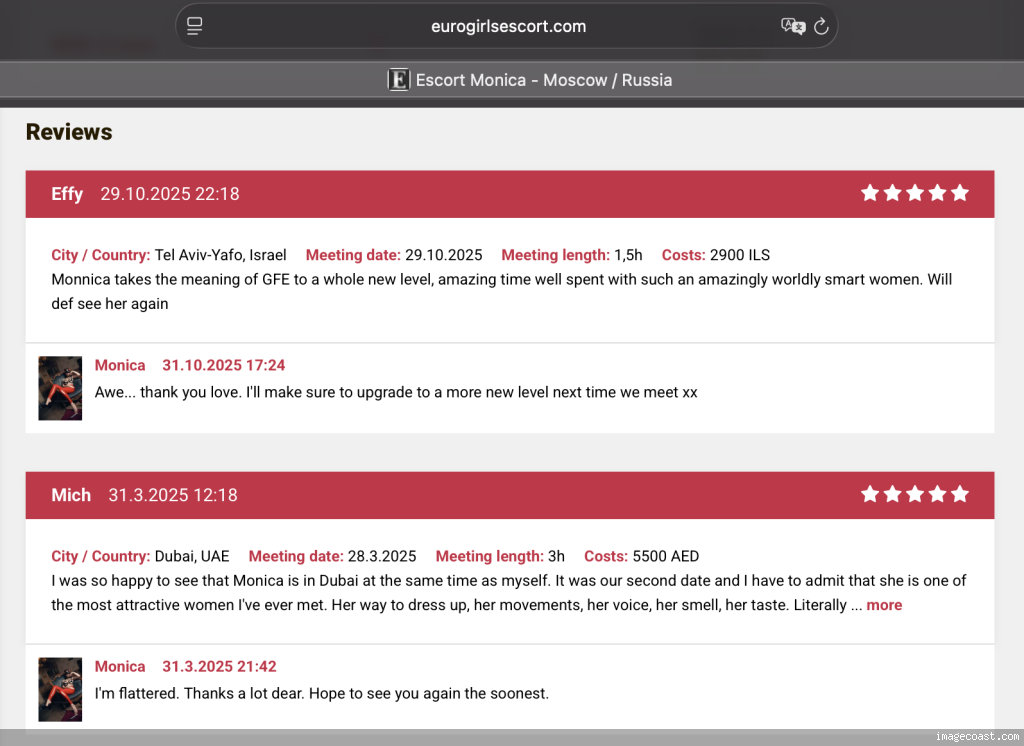Click Monica's name on the 31.3.2025 reply

coord(120,666)
